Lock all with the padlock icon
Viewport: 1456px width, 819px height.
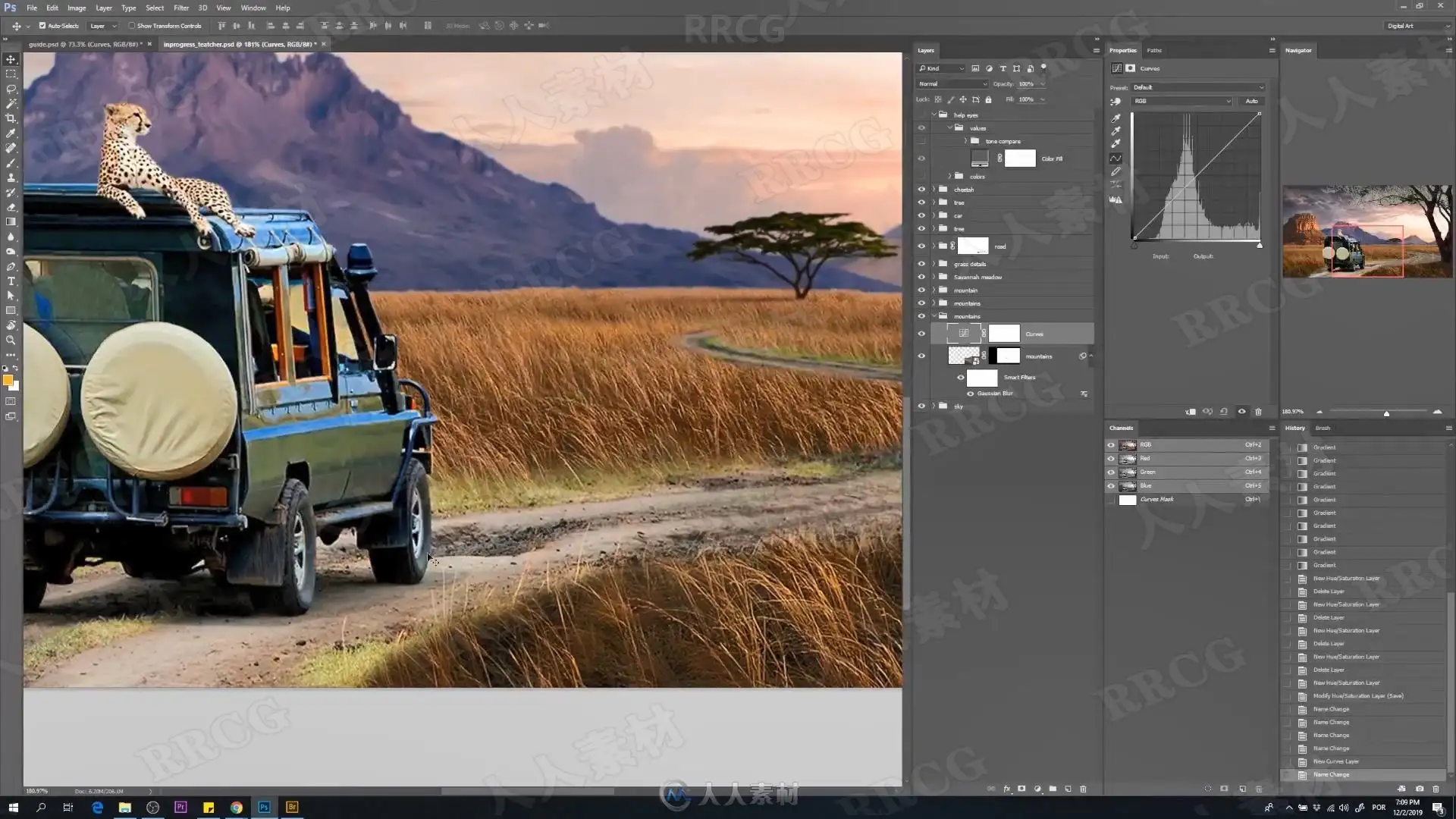988,99
